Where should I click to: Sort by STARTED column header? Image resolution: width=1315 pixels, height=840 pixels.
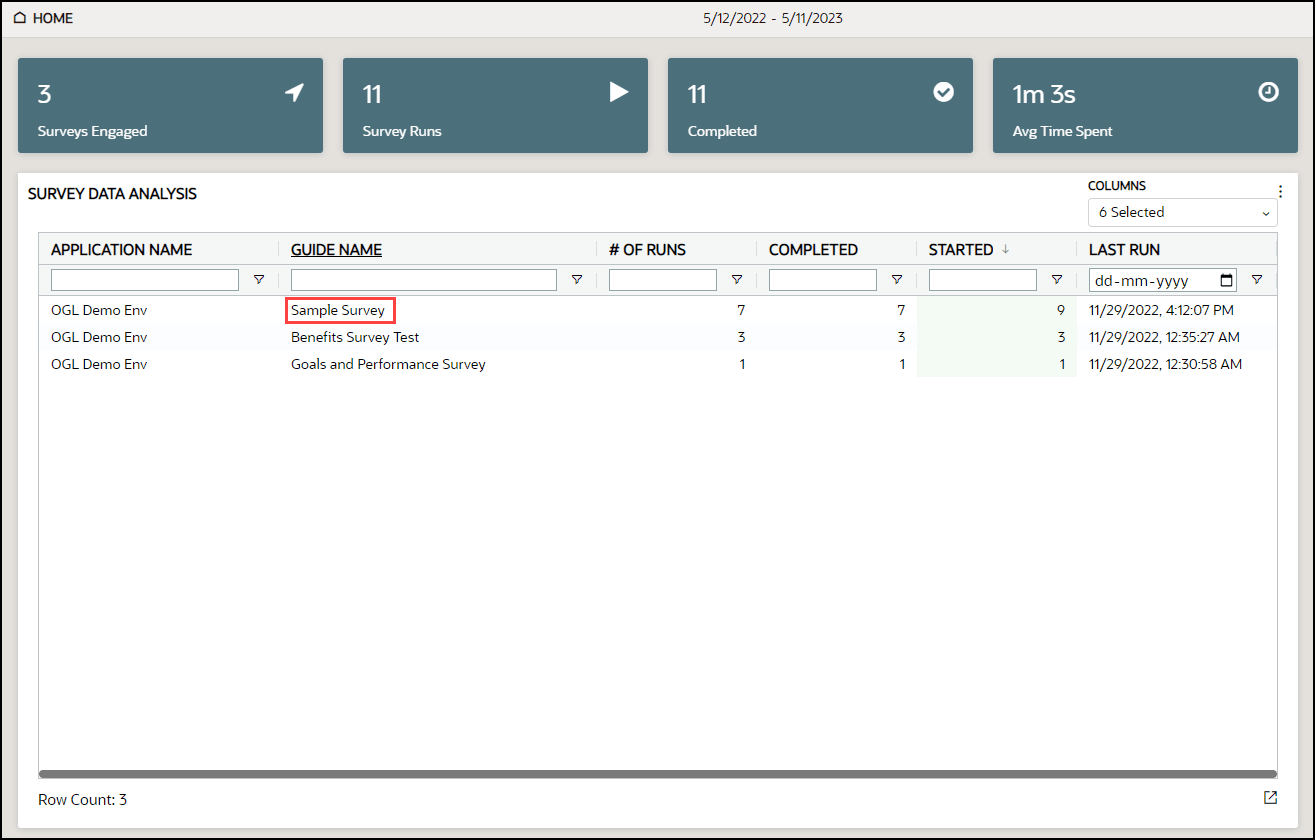(961, 250)
